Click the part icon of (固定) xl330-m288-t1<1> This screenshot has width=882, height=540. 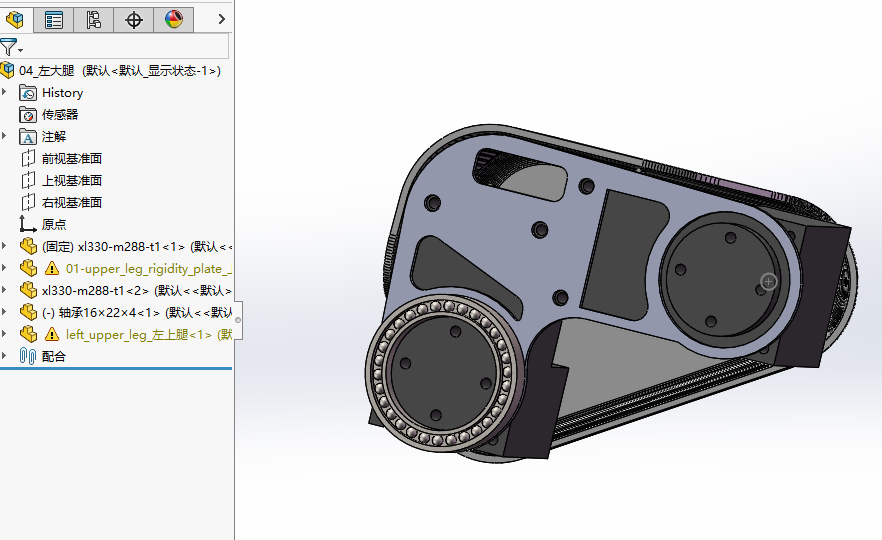click(x=28, y=246)
